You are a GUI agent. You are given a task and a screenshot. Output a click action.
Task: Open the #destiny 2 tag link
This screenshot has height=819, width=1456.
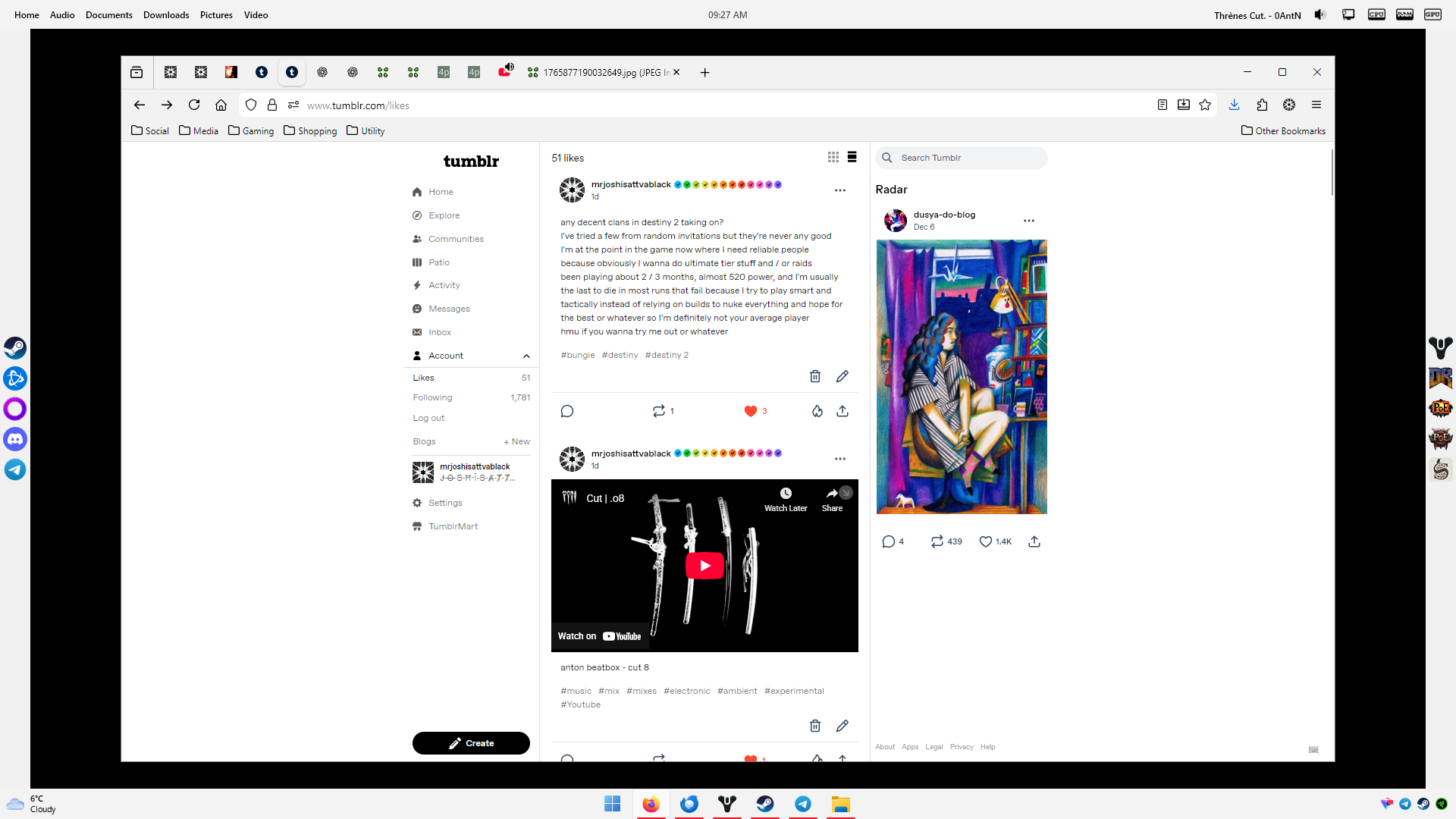tap(667, 355)
